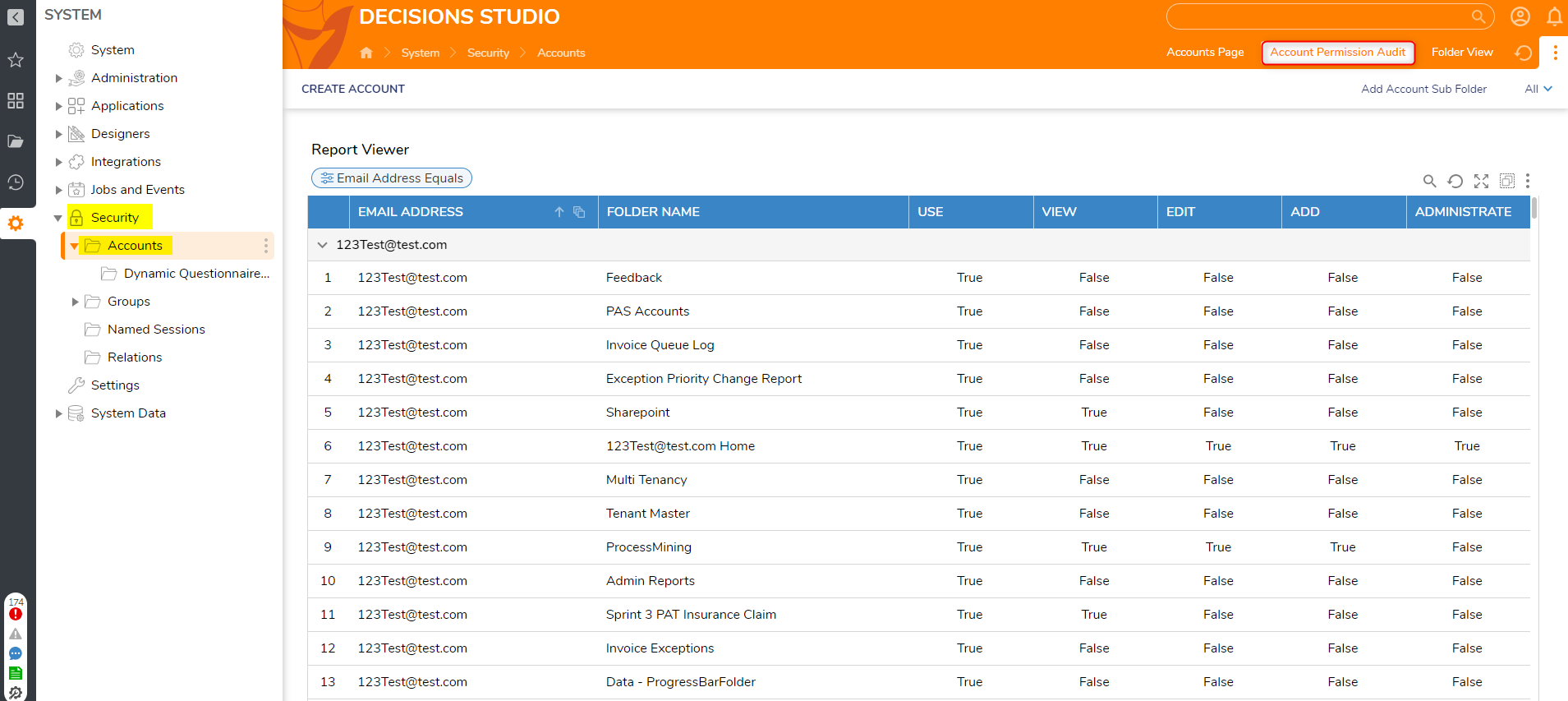Viewport: 1568px width, 701px height.
Task: Sort by the USE column header
Action: click(971, 212)
